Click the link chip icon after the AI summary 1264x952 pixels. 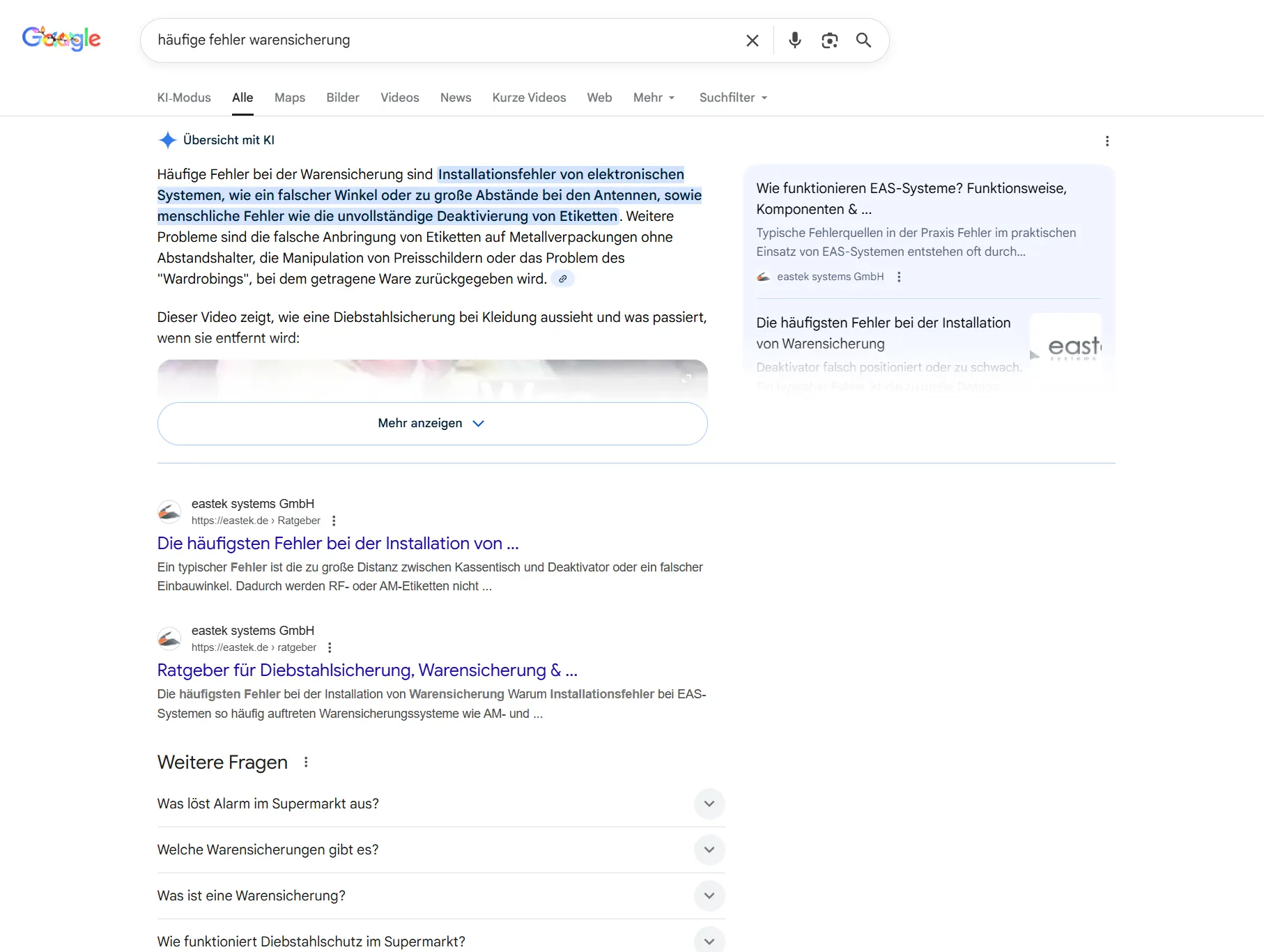coord(563,279)
